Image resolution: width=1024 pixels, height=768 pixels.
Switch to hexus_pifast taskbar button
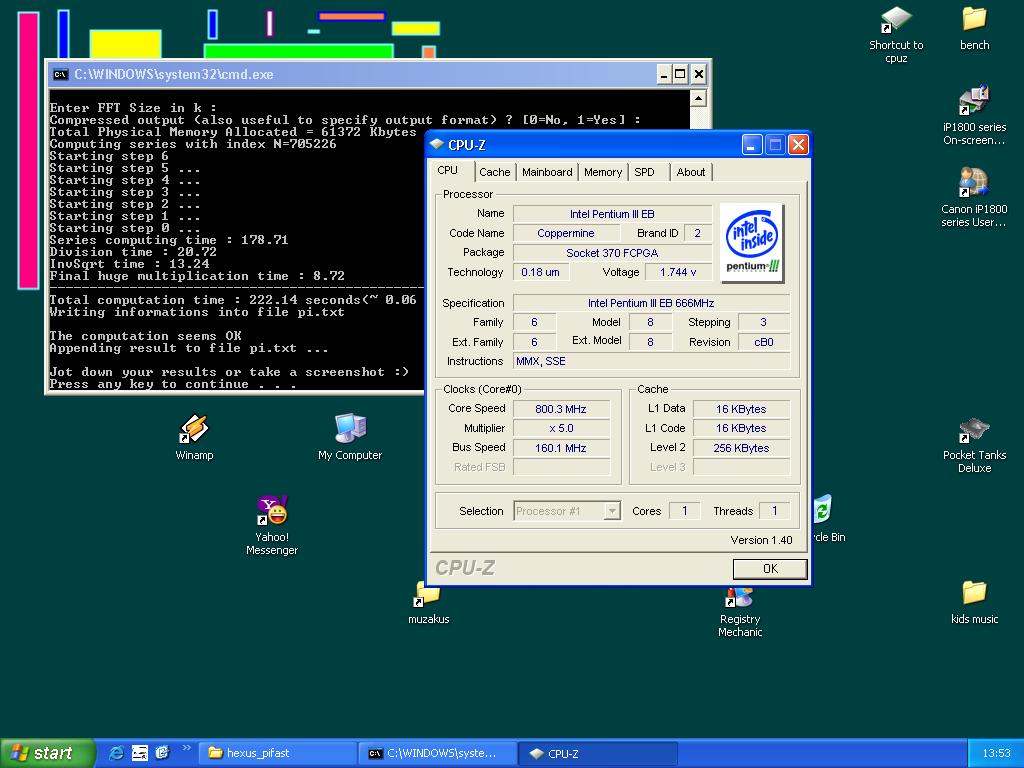coord(278,753)
